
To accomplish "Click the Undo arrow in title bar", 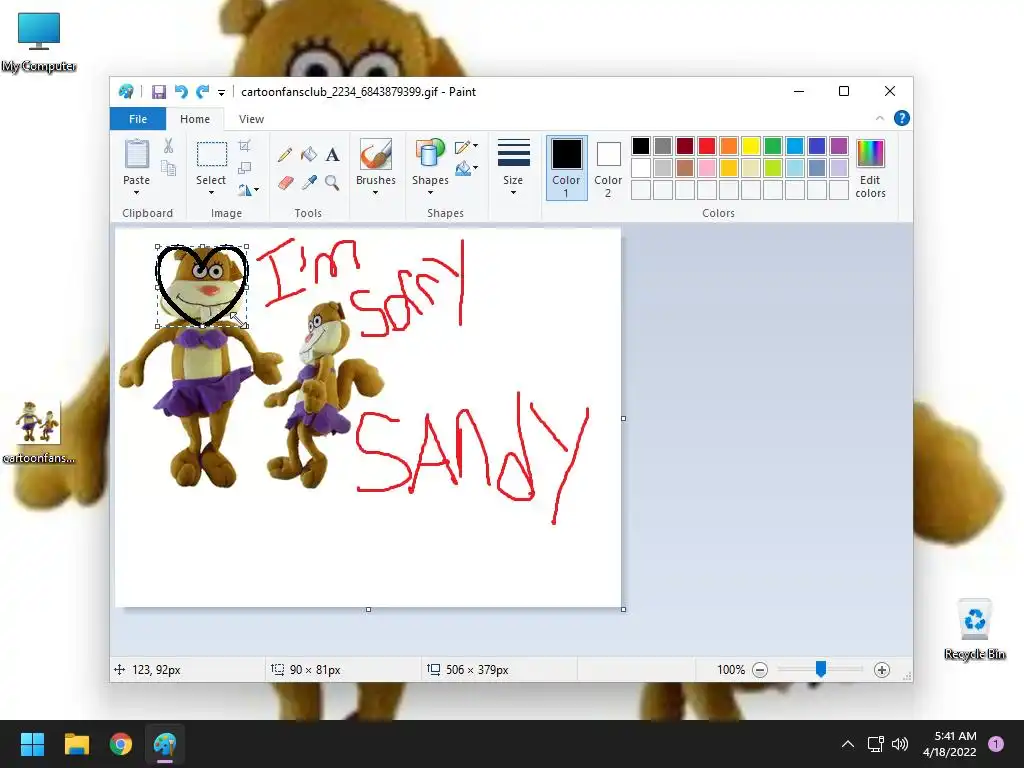I will [x=181, y=92].
